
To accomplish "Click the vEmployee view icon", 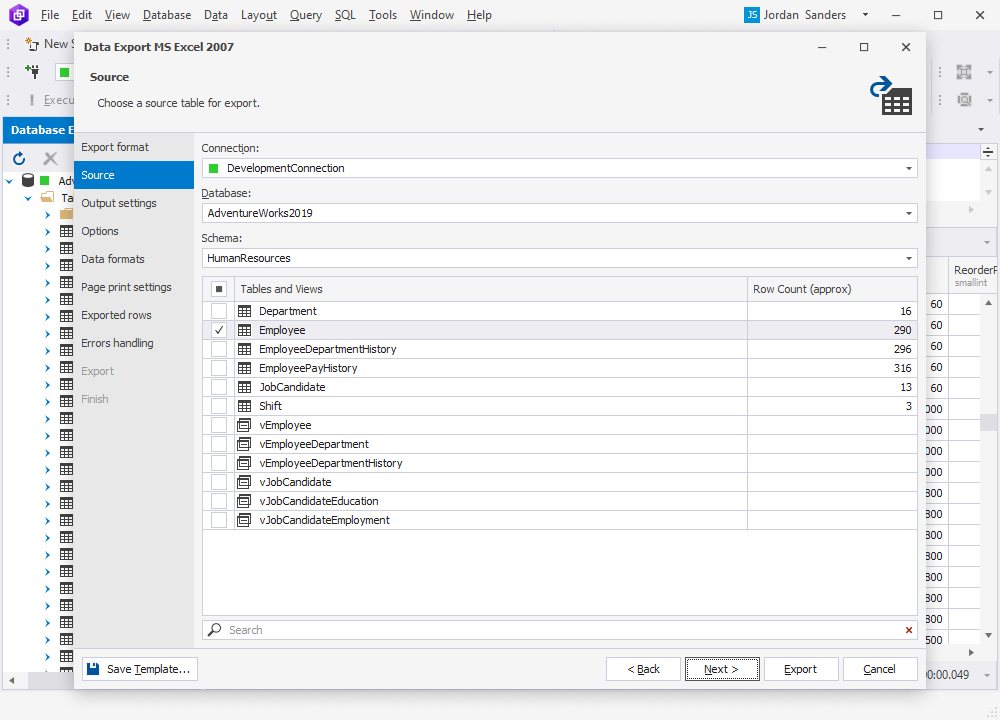I will [x=244, y=425].
